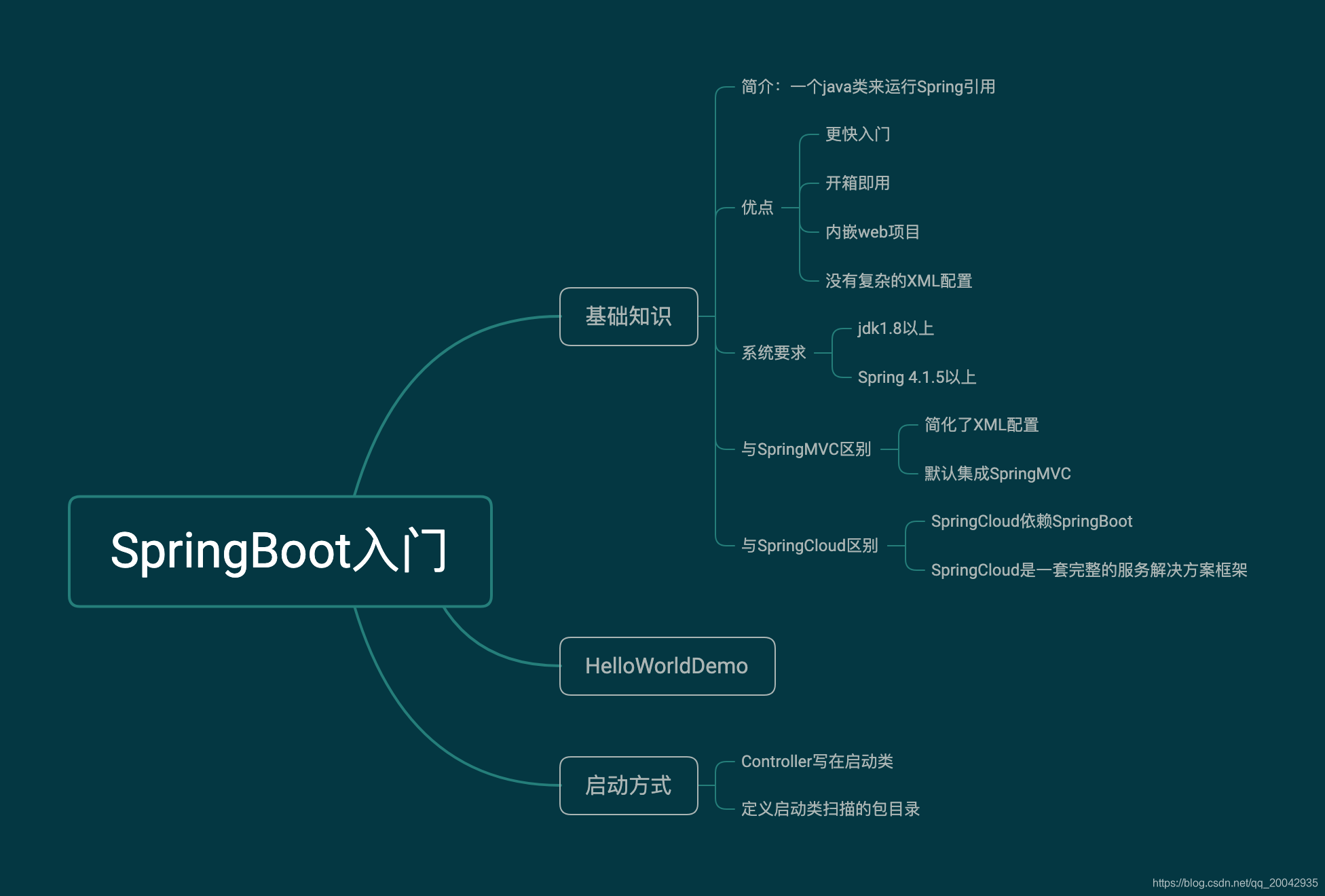The height and width of the screenshot is (896, 1325).
Task: Select the 与SpringCloud区别 subtopic
Action: (x=810, y=546)
